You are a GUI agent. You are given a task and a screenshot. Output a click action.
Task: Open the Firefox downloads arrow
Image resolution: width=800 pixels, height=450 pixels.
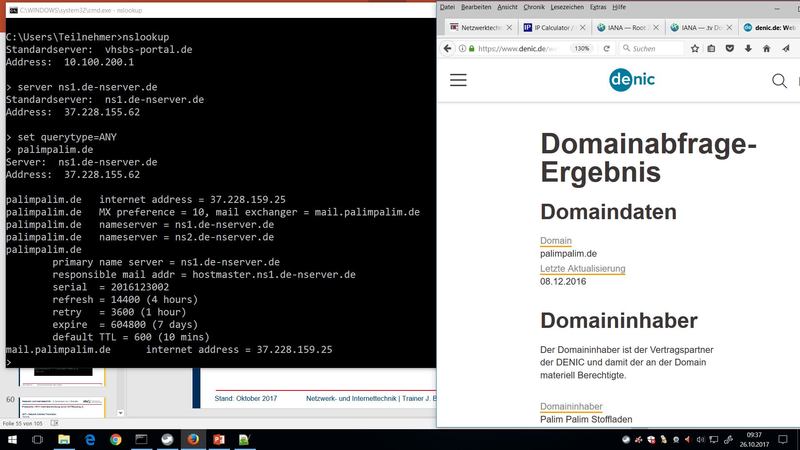[748, 48]
